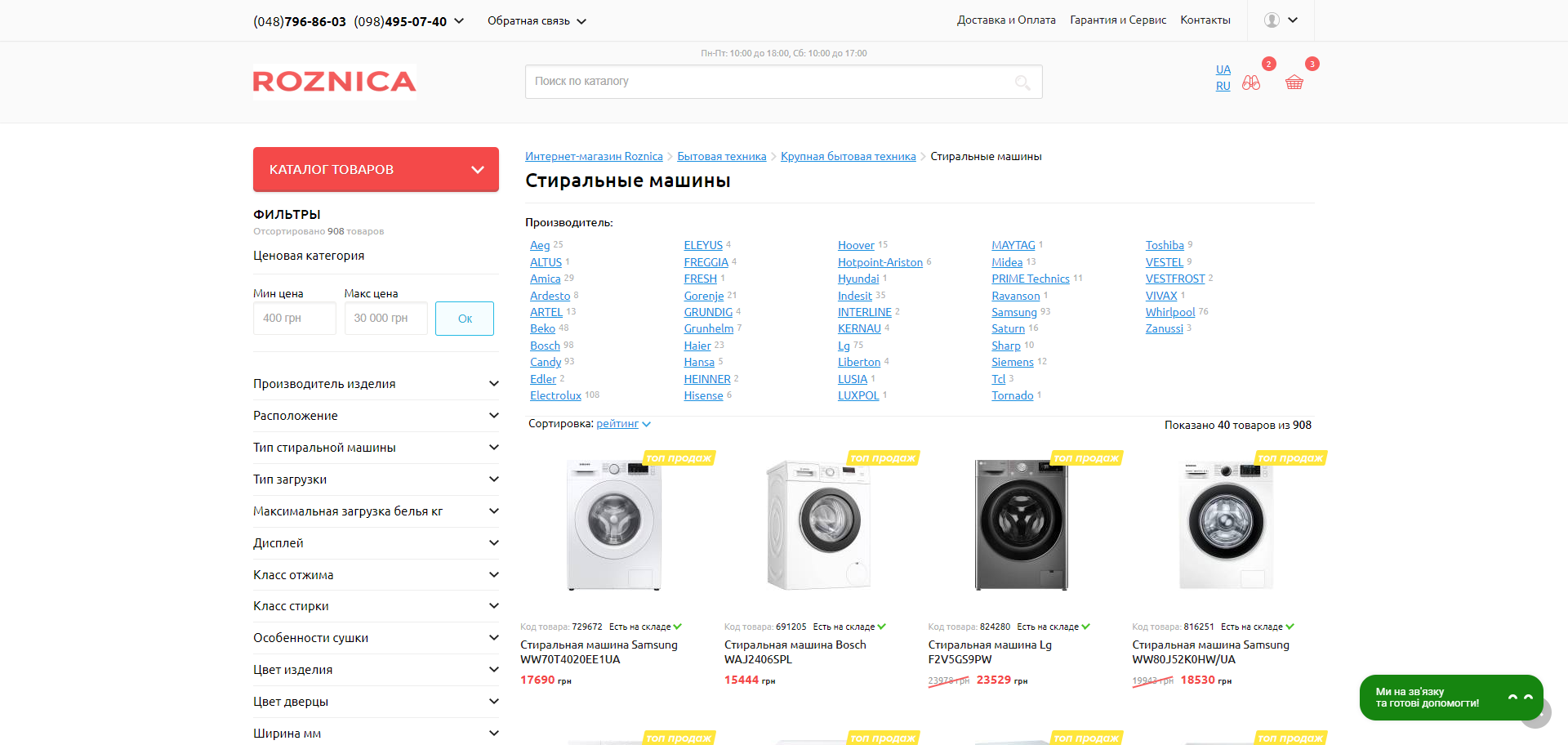Expand the Цвет дверцы filter
The height and width of the screenshot is (745, 1568).
(376, 702)
